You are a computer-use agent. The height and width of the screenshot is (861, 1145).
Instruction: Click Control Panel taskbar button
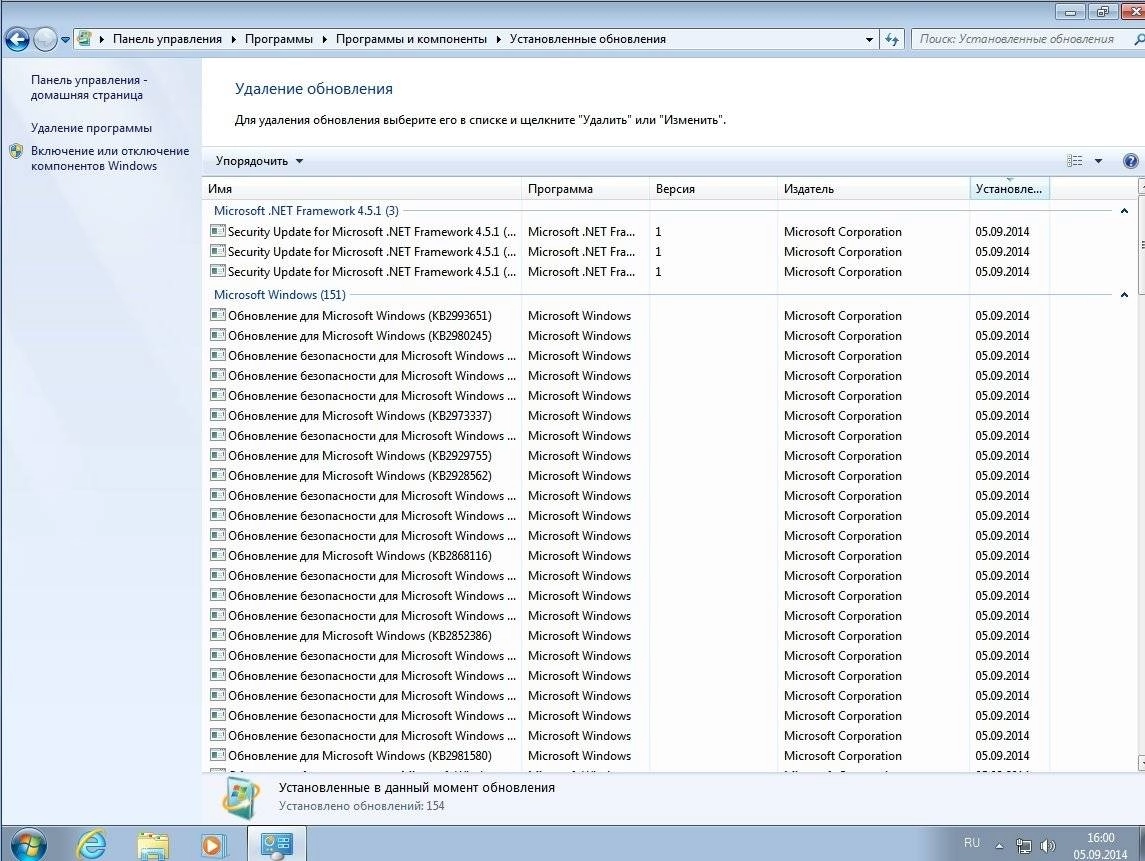coord(276,845)
